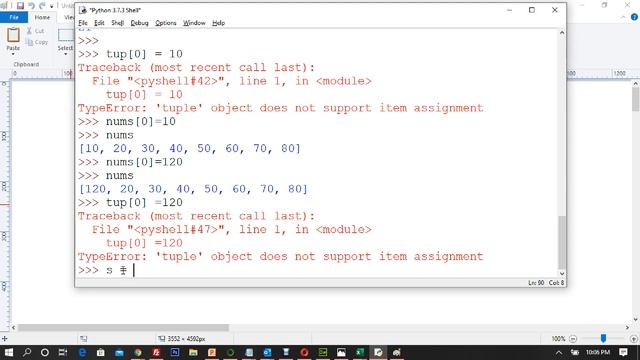Expand the Paste dropdown arrow
The height and width of the screenshot is (360, 640).
point(13,54)
